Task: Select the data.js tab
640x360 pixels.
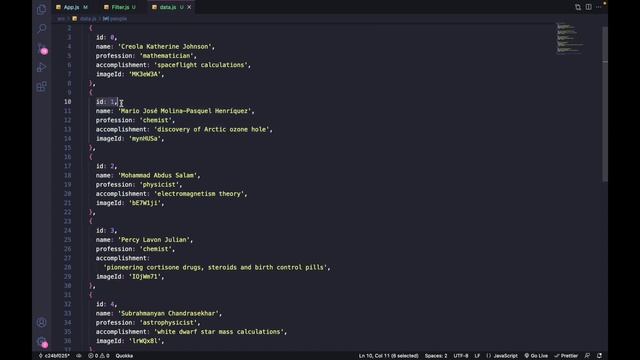Action: (x=168, y=7)
